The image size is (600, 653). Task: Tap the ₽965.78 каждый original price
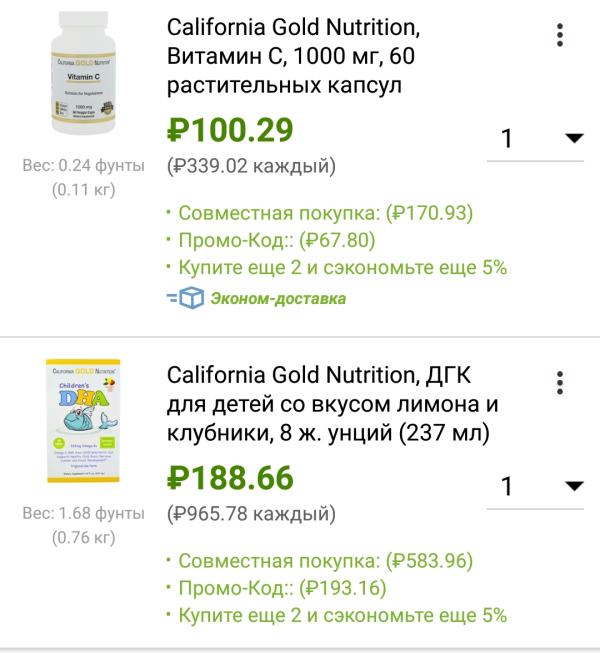(251, 514)
